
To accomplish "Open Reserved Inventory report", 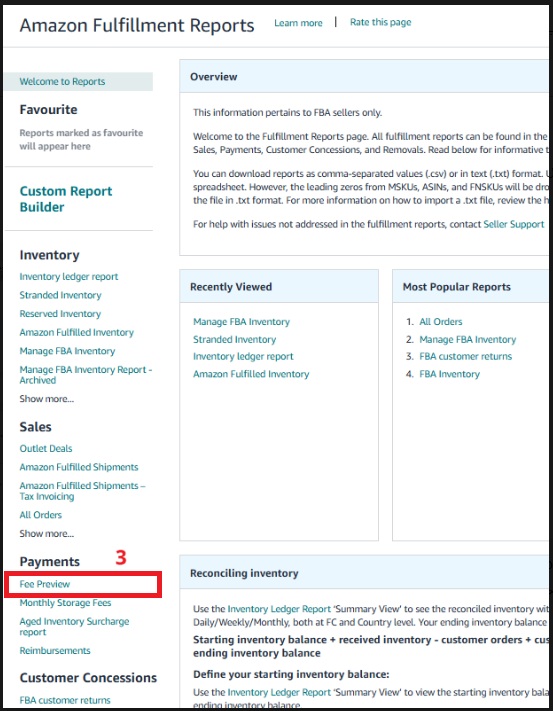I will (x=60, y=314).
